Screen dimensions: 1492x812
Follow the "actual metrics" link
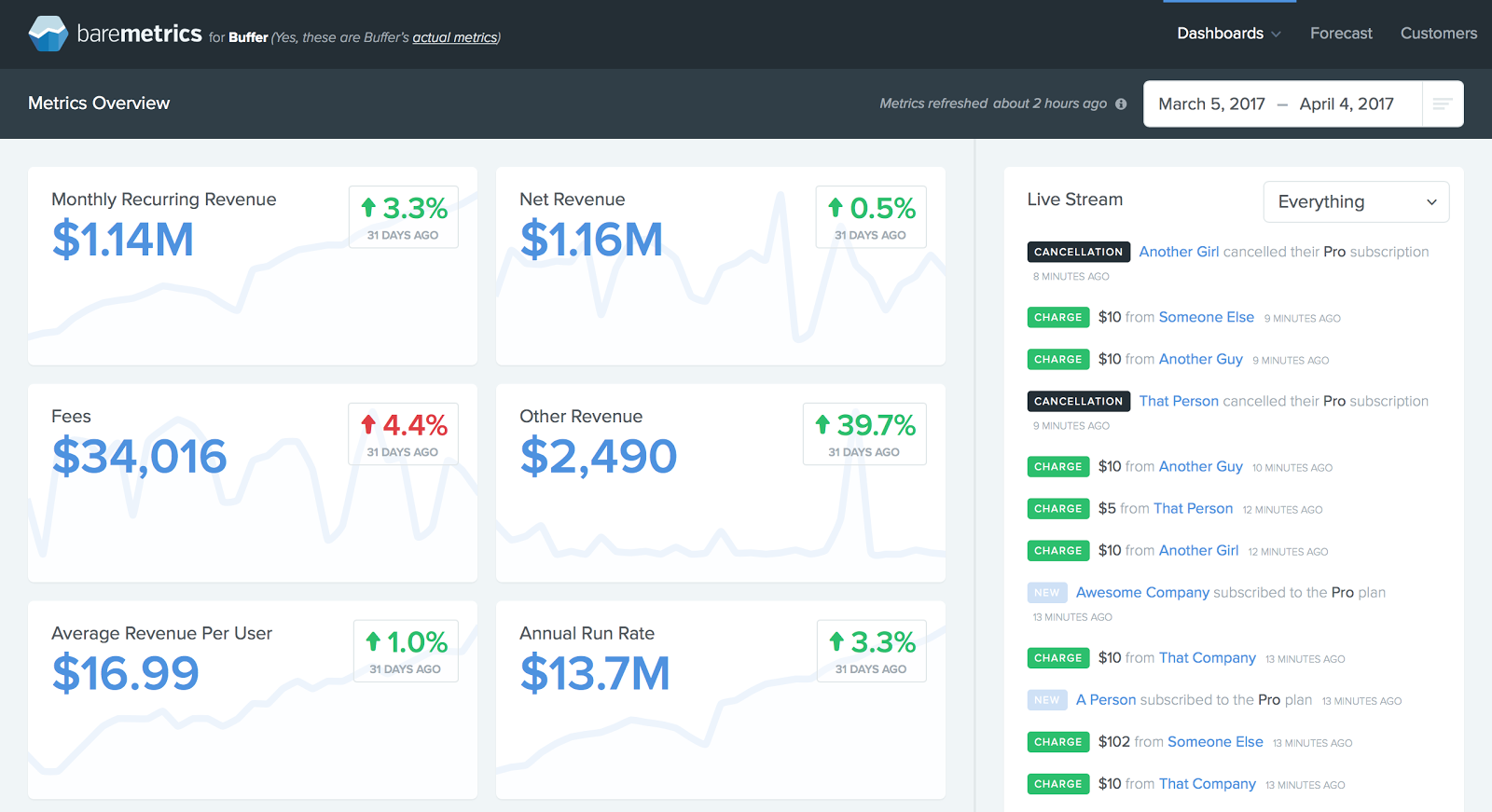[x=455, y=37]
